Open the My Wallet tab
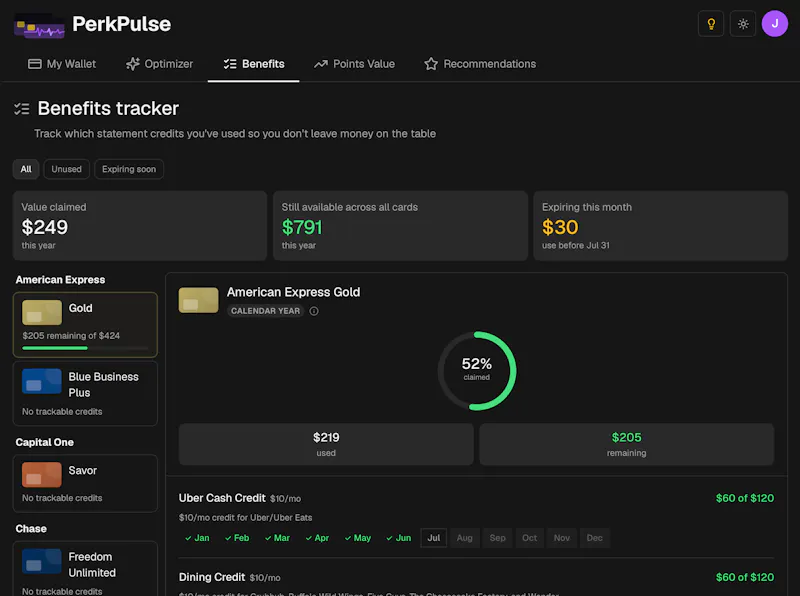 pos(62,64)
